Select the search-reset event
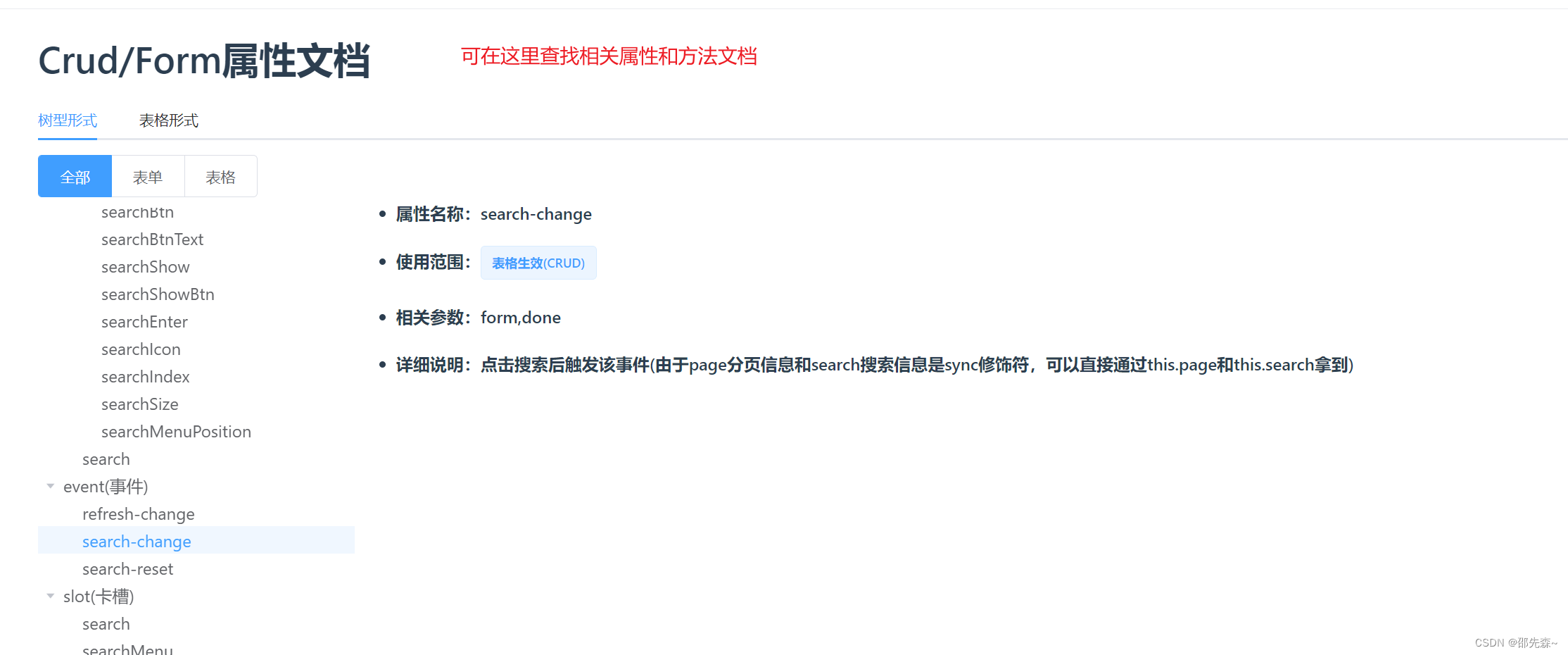The width and height of the screenshot is (1568, 655). [x=127, y=568]
